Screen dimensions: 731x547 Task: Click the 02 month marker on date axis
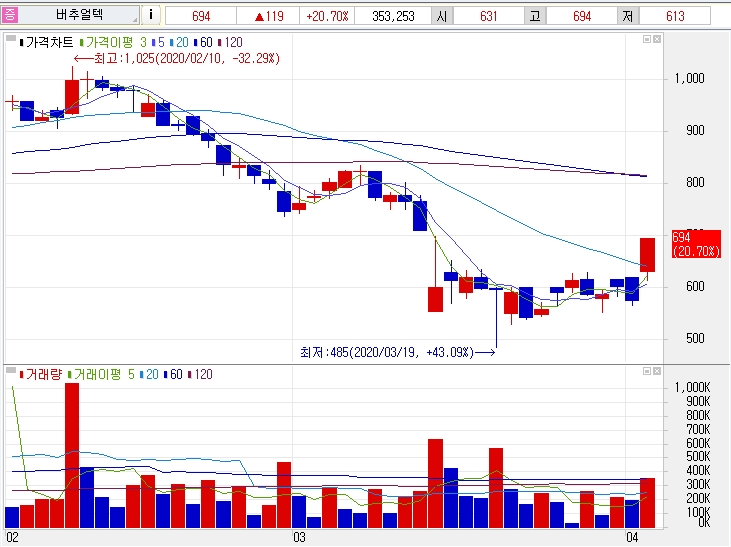(x=12, y=538)
